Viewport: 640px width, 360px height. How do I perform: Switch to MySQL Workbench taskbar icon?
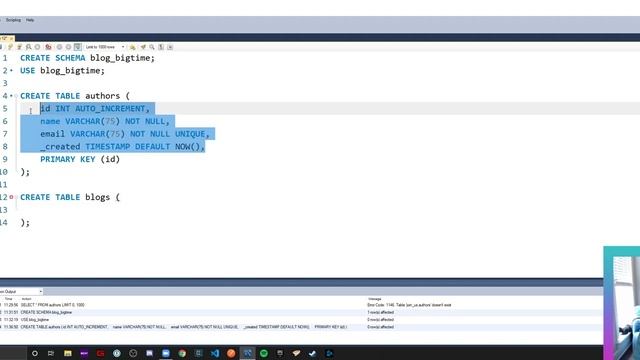(x=247, y=353)
